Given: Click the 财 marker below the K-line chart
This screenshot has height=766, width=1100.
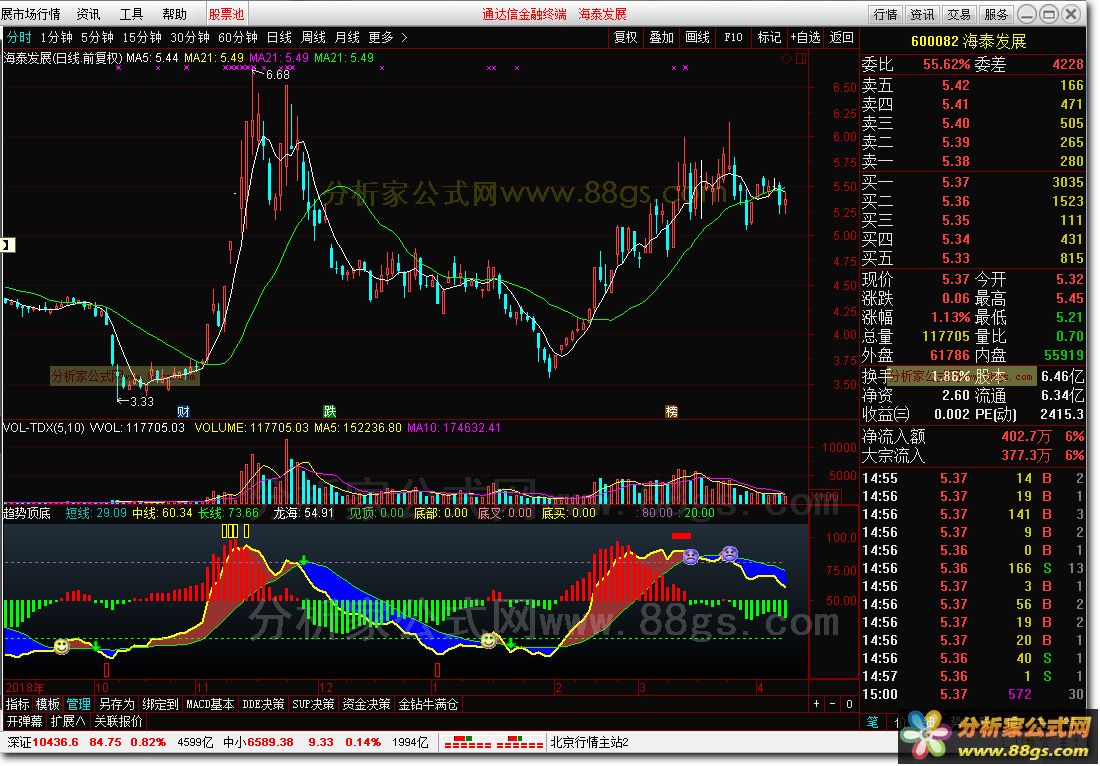Looking at the screenshot, I should 183,411.
